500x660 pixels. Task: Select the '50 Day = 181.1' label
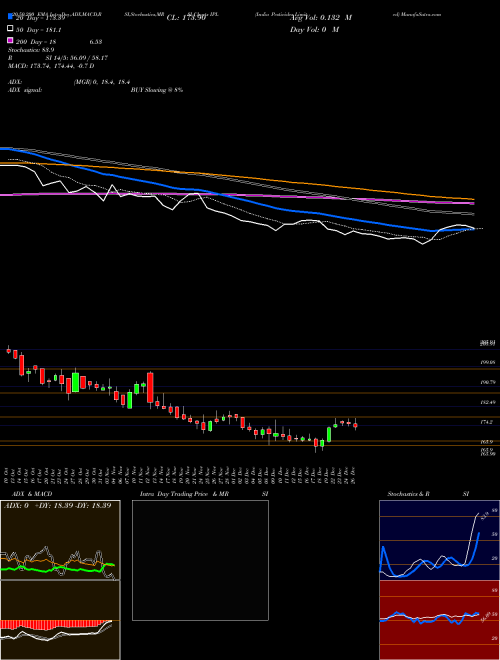39,30
